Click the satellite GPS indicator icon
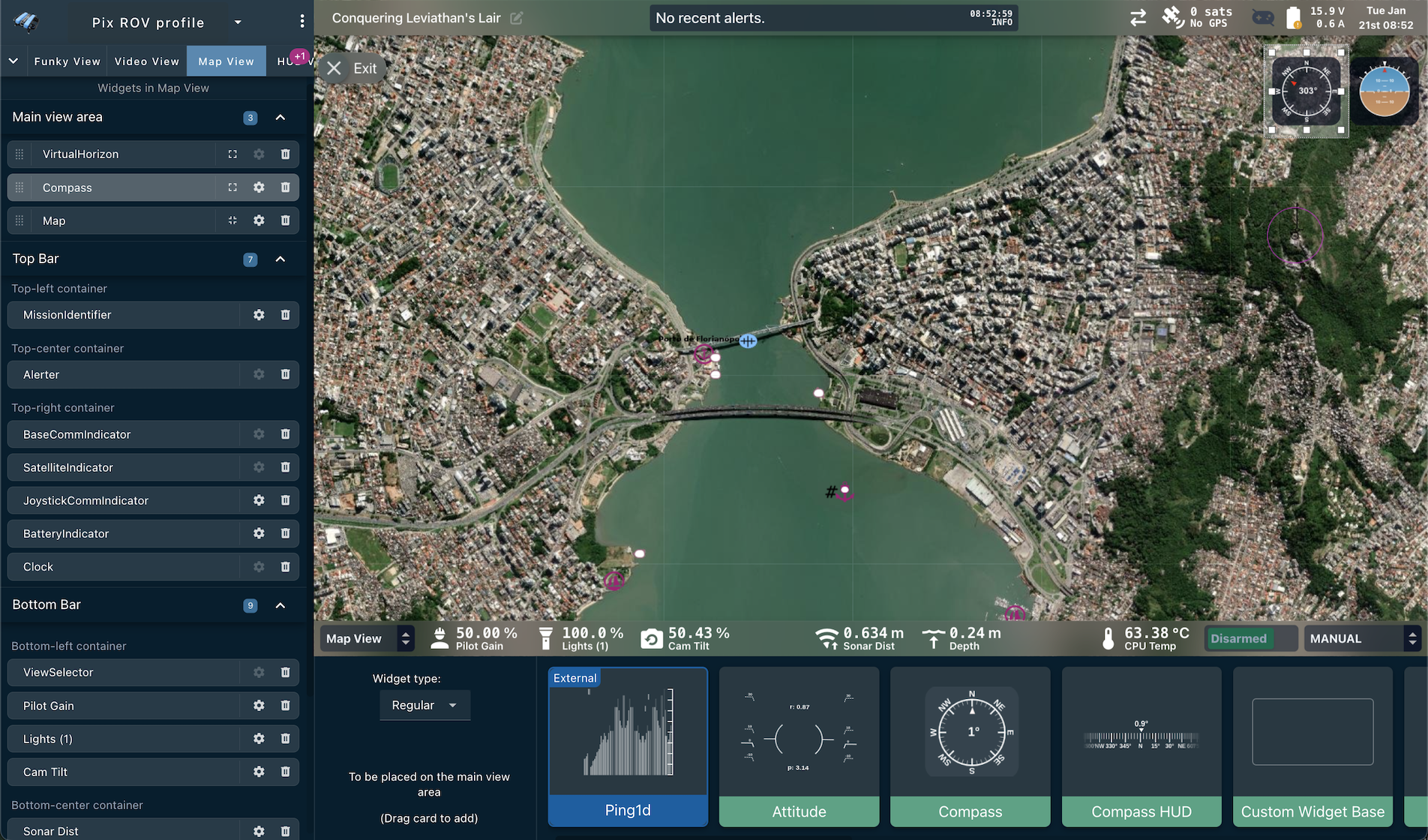This screenshot has height=840, width=1428. coord(1172,17)
